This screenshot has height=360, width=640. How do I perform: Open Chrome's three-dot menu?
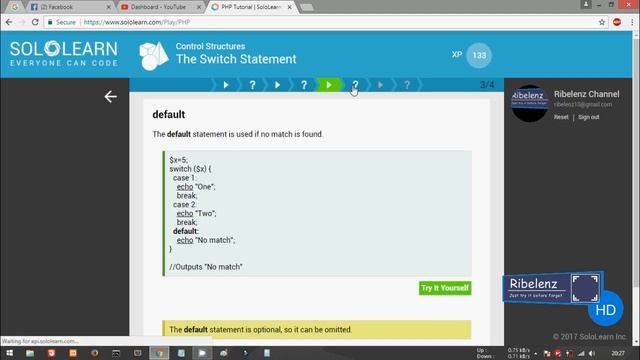[x=632, y=22]
